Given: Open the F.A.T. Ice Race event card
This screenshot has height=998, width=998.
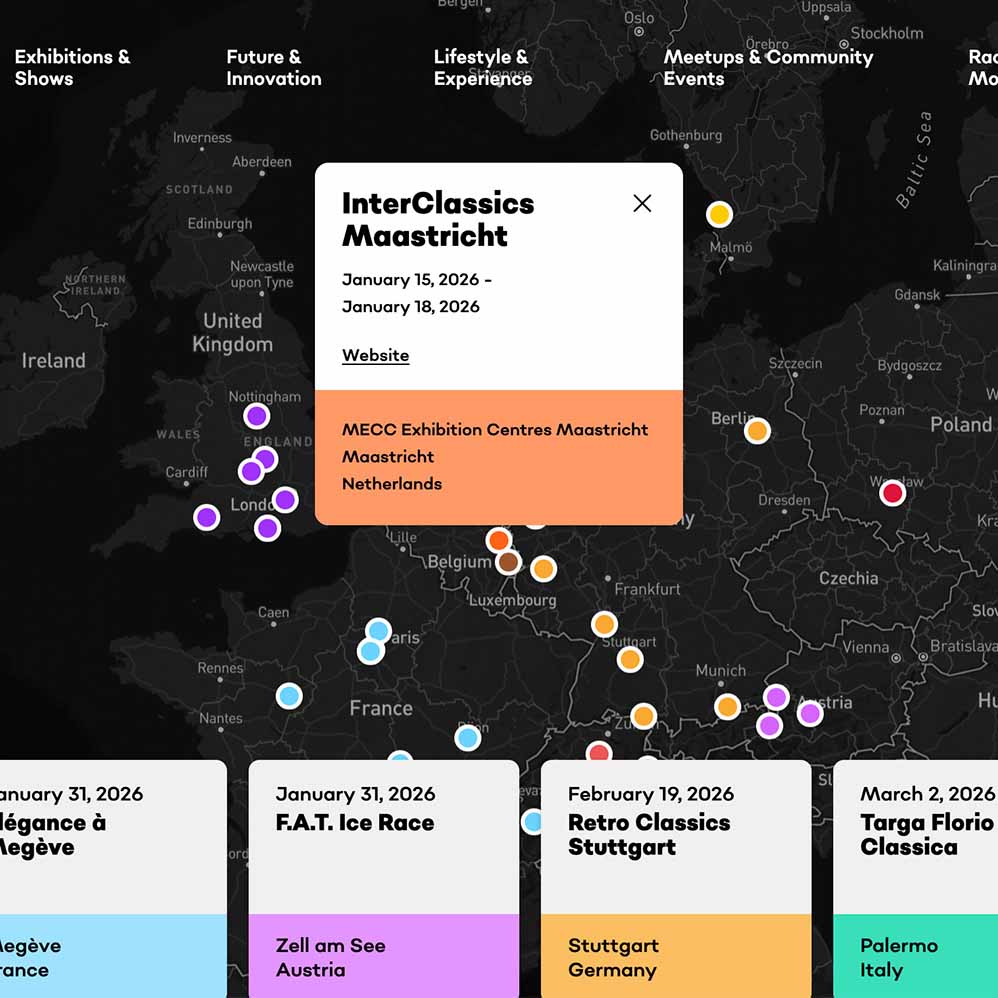Looking at the screenshot, I should point(384,879).
